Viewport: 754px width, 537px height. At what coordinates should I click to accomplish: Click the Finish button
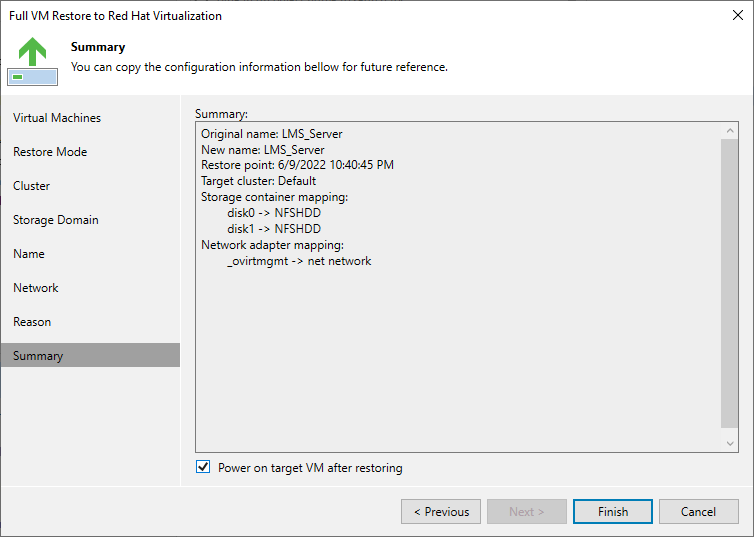612,512
